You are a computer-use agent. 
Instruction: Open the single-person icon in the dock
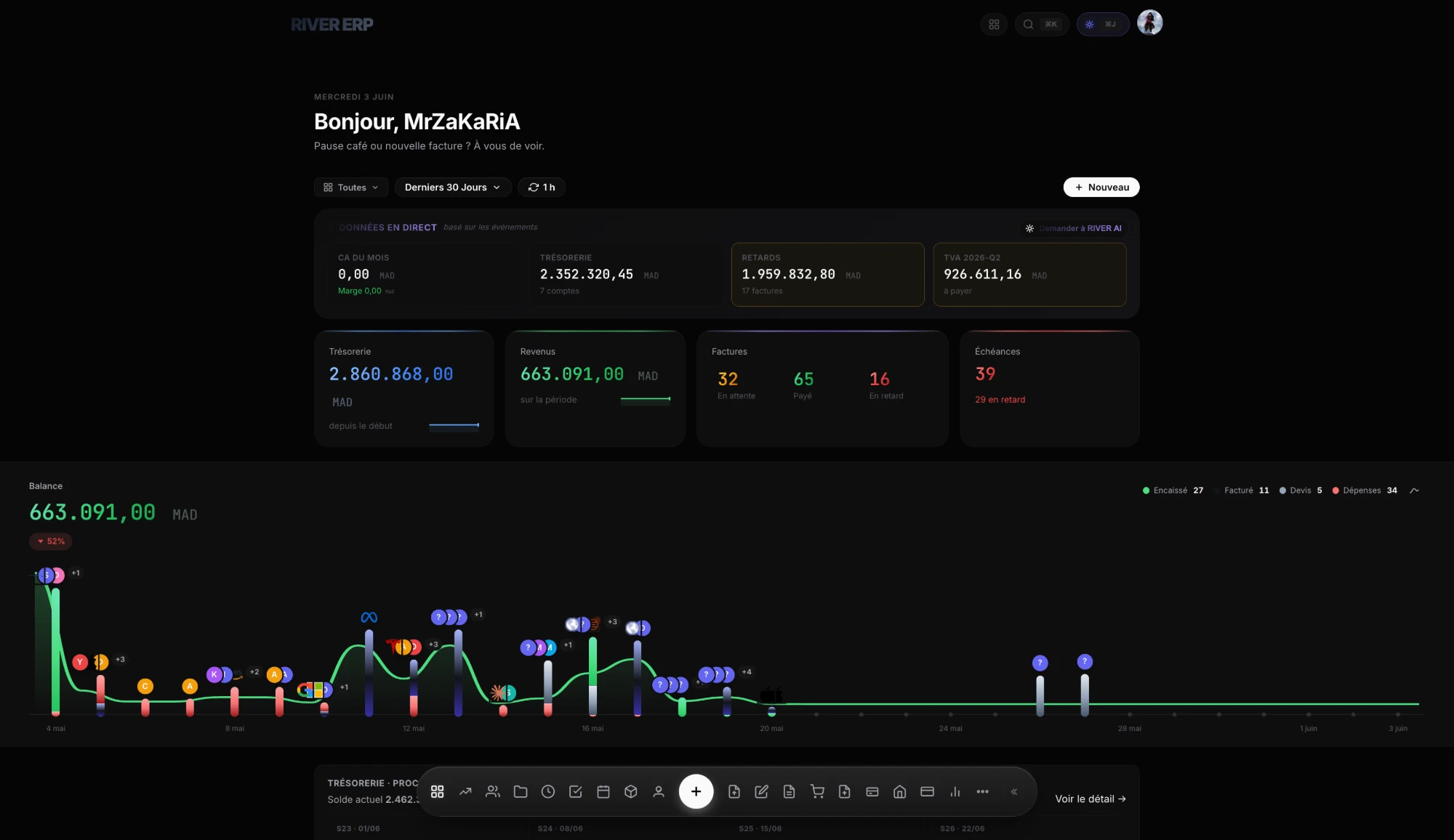[x=659, y=791]
